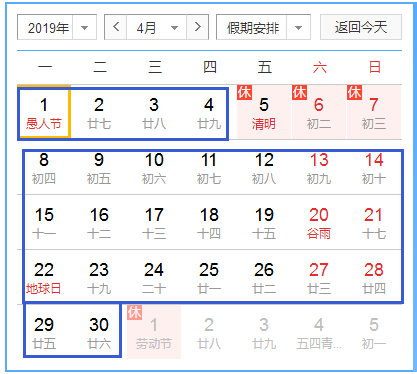Select April 26 廿二

264,278
